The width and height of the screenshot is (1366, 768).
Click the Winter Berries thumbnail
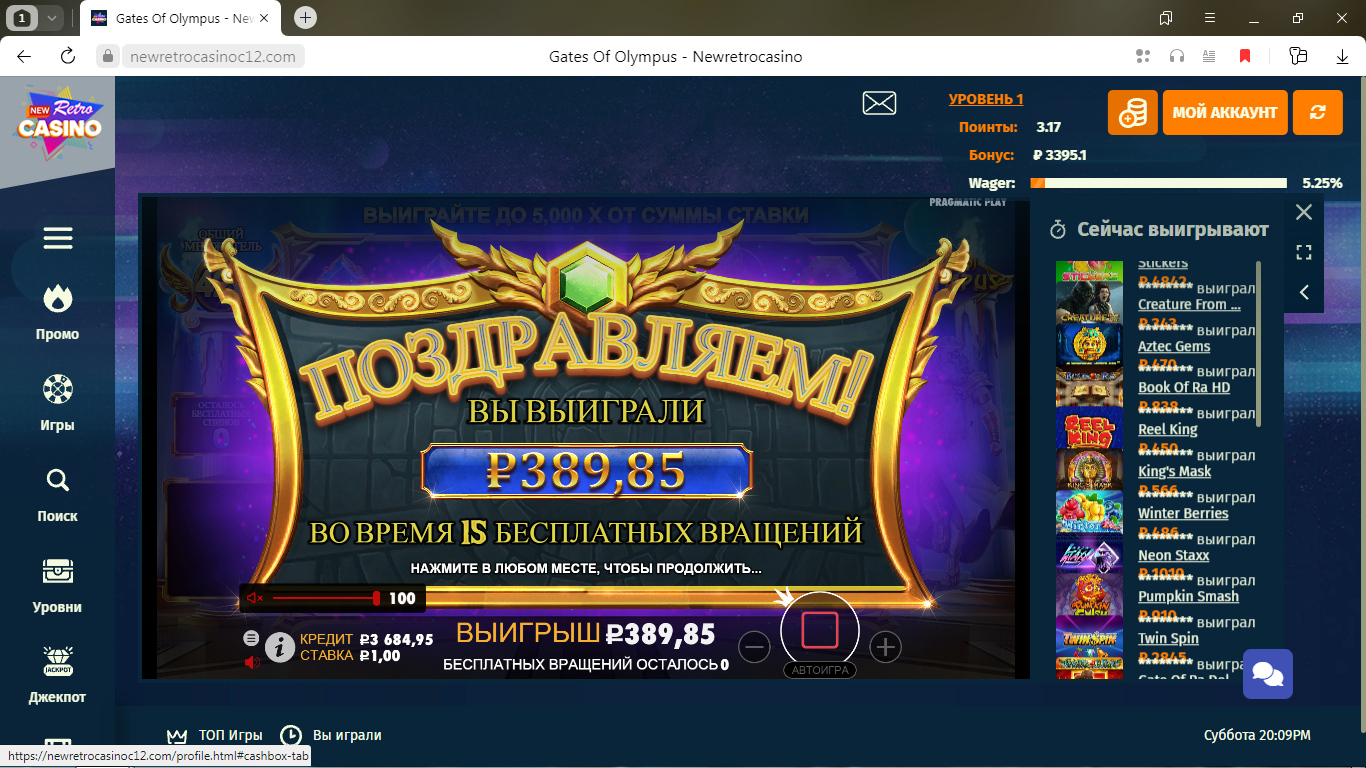pos(1089,512)
